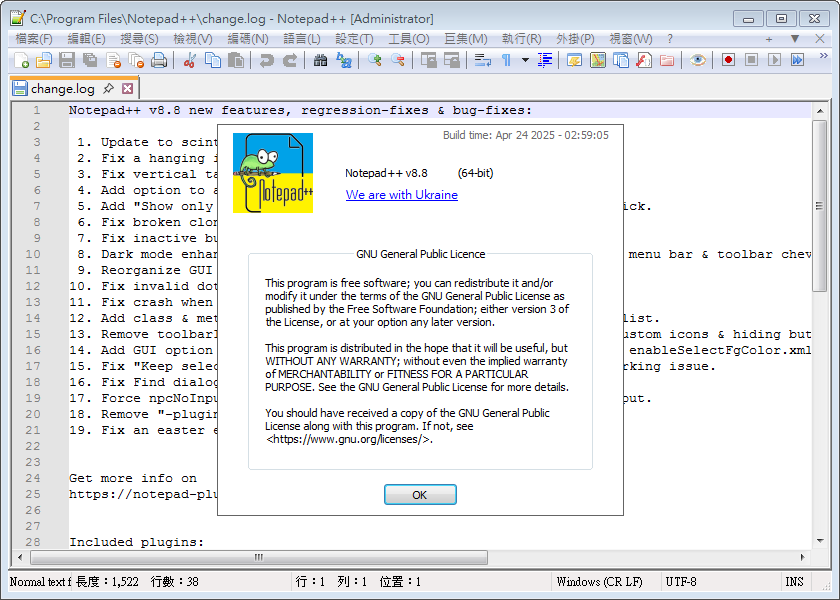Start macro recording with red dot icon
Image resolution: width=840 pixels, height=600 pixels.
[728, 60]
